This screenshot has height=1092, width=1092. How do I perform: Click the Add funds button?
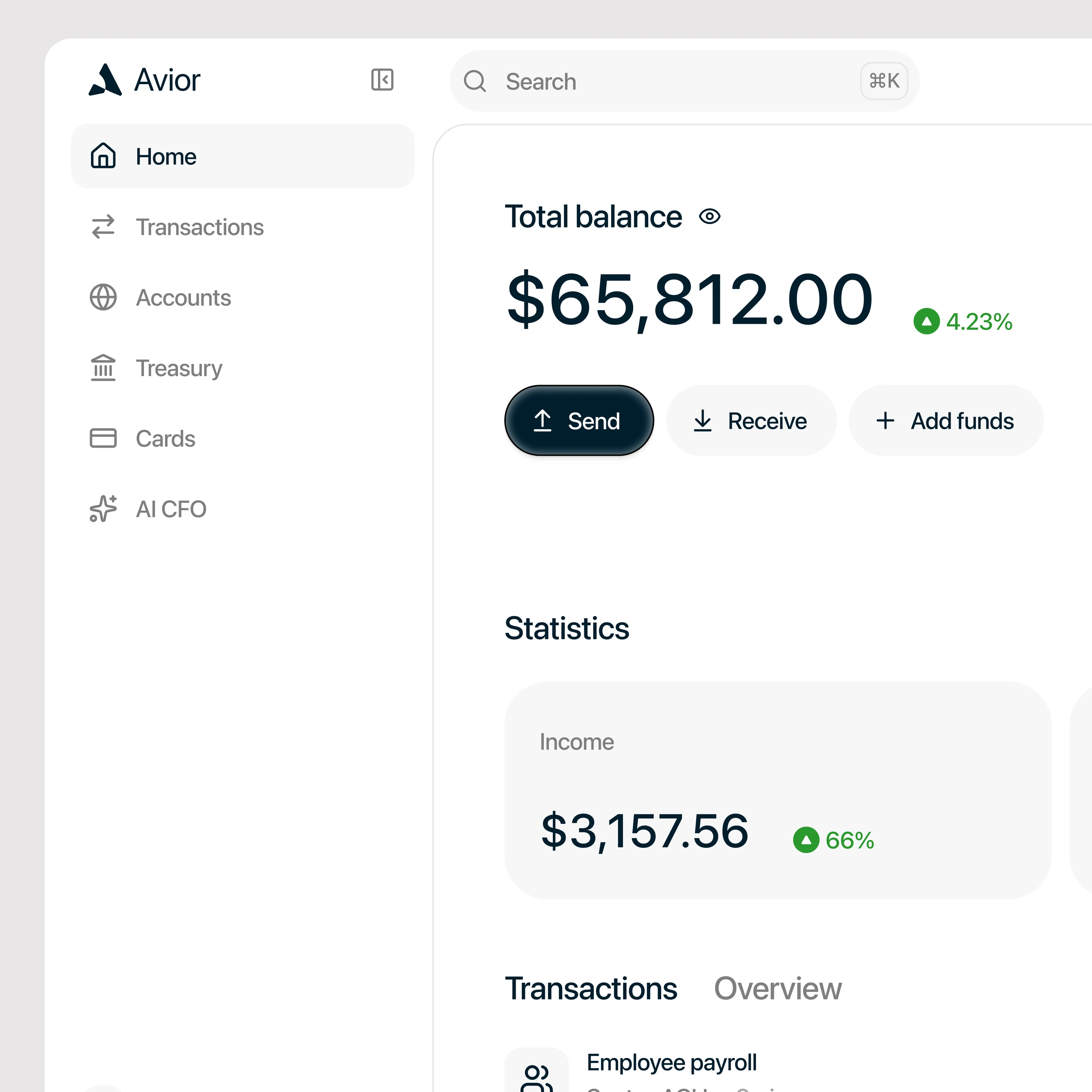(946, 420)
